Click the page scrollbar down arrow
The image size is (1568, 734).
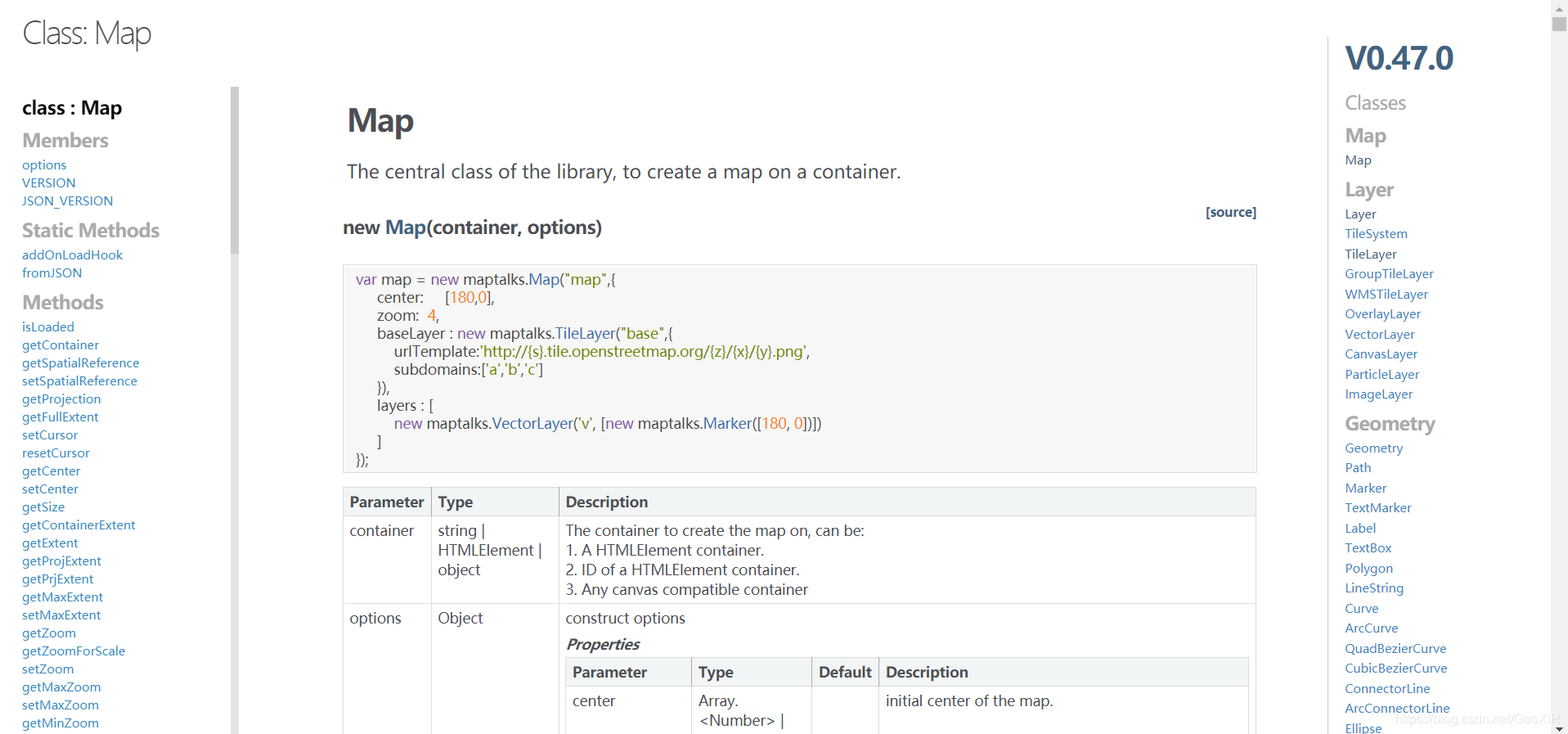click(1559, 727)
